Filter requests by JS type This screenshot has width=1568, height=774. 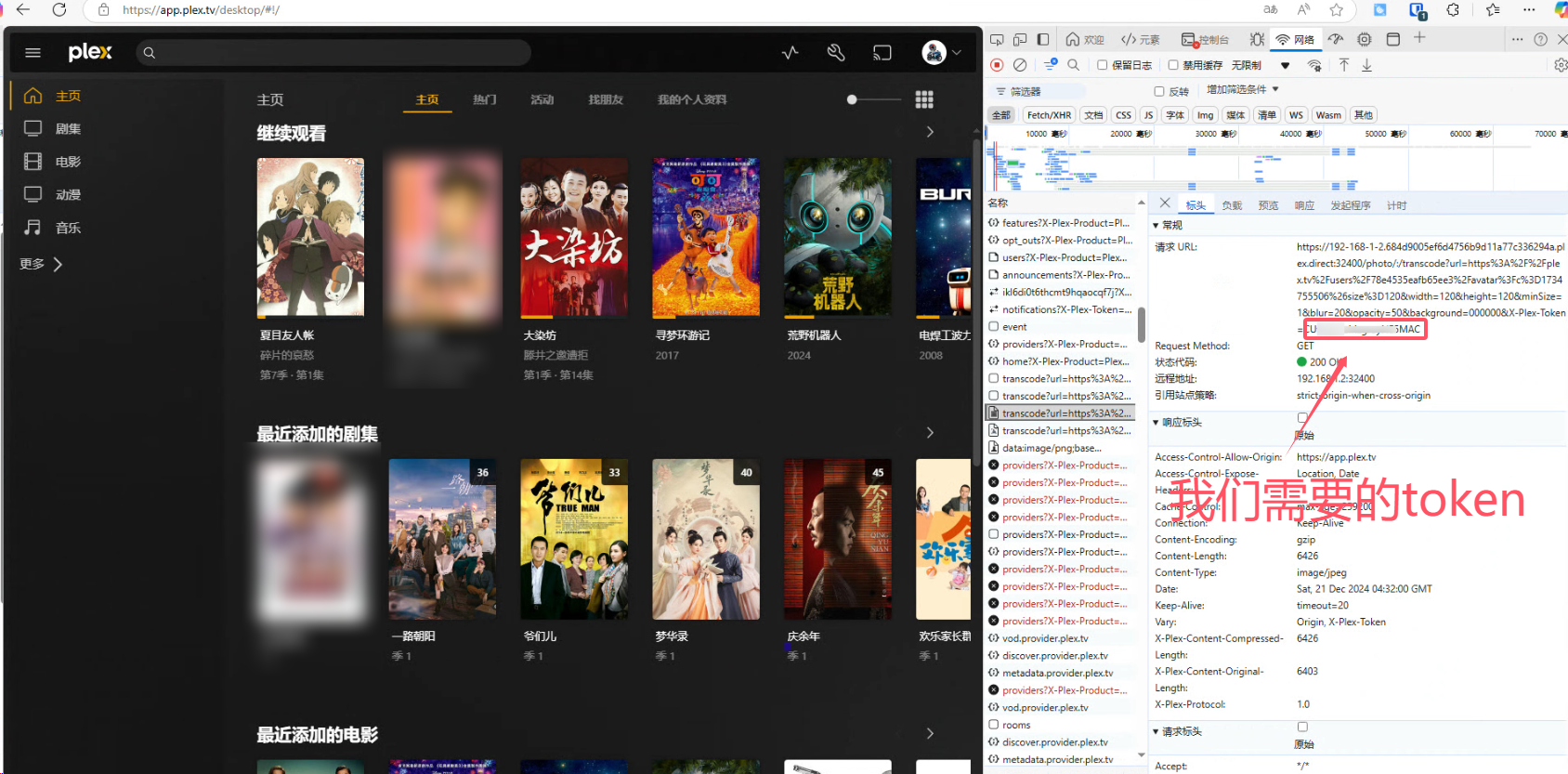[1148, 115]
